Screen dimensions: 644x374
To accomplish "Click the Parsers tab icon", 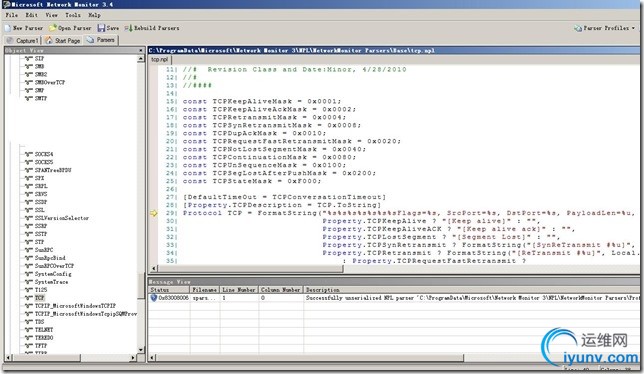I will 90,40.
